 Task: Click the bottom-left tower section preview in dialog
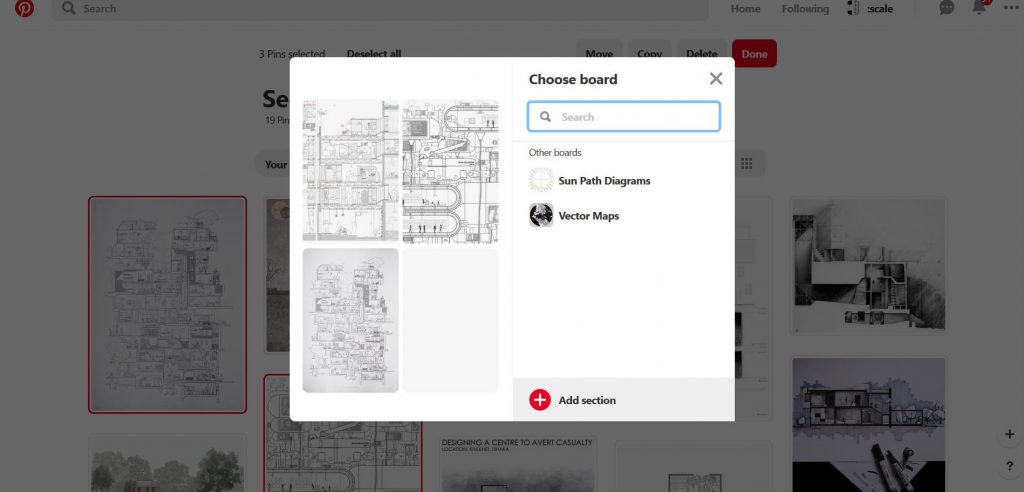[x=351, y=320]
